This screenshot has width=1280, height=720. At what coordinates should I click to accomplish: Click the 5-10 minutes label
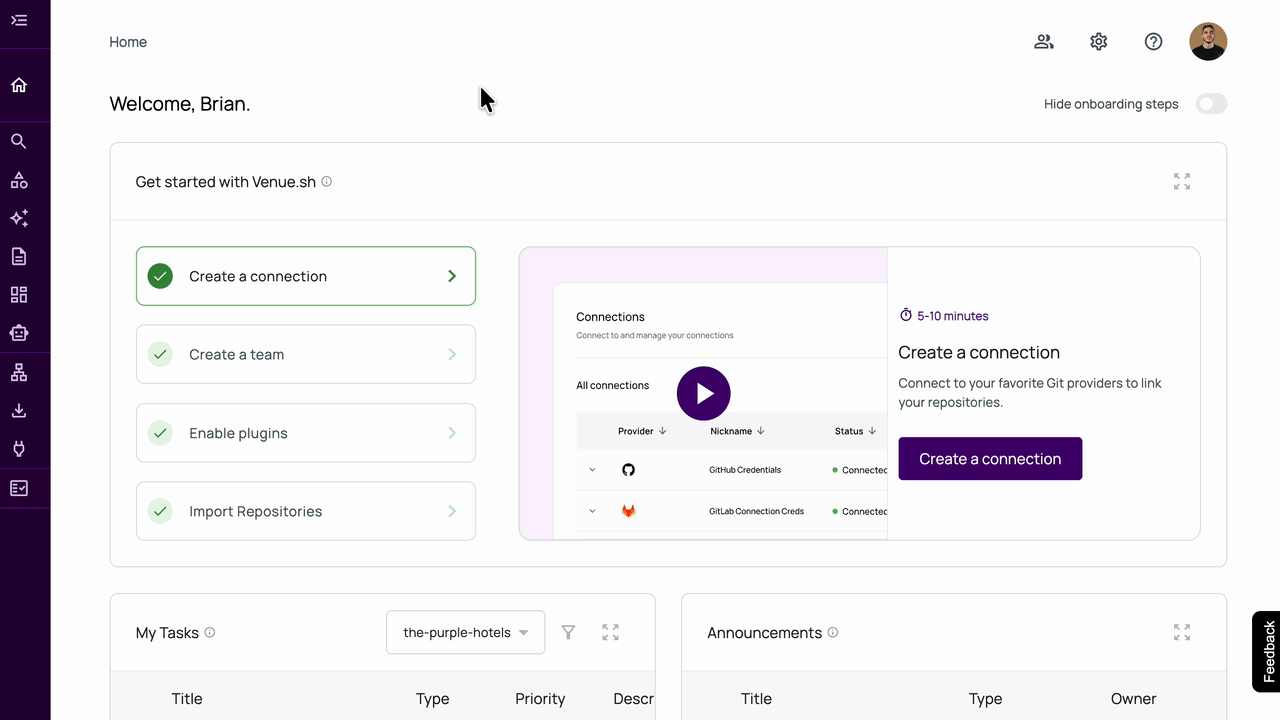click(x=944, y=316)
